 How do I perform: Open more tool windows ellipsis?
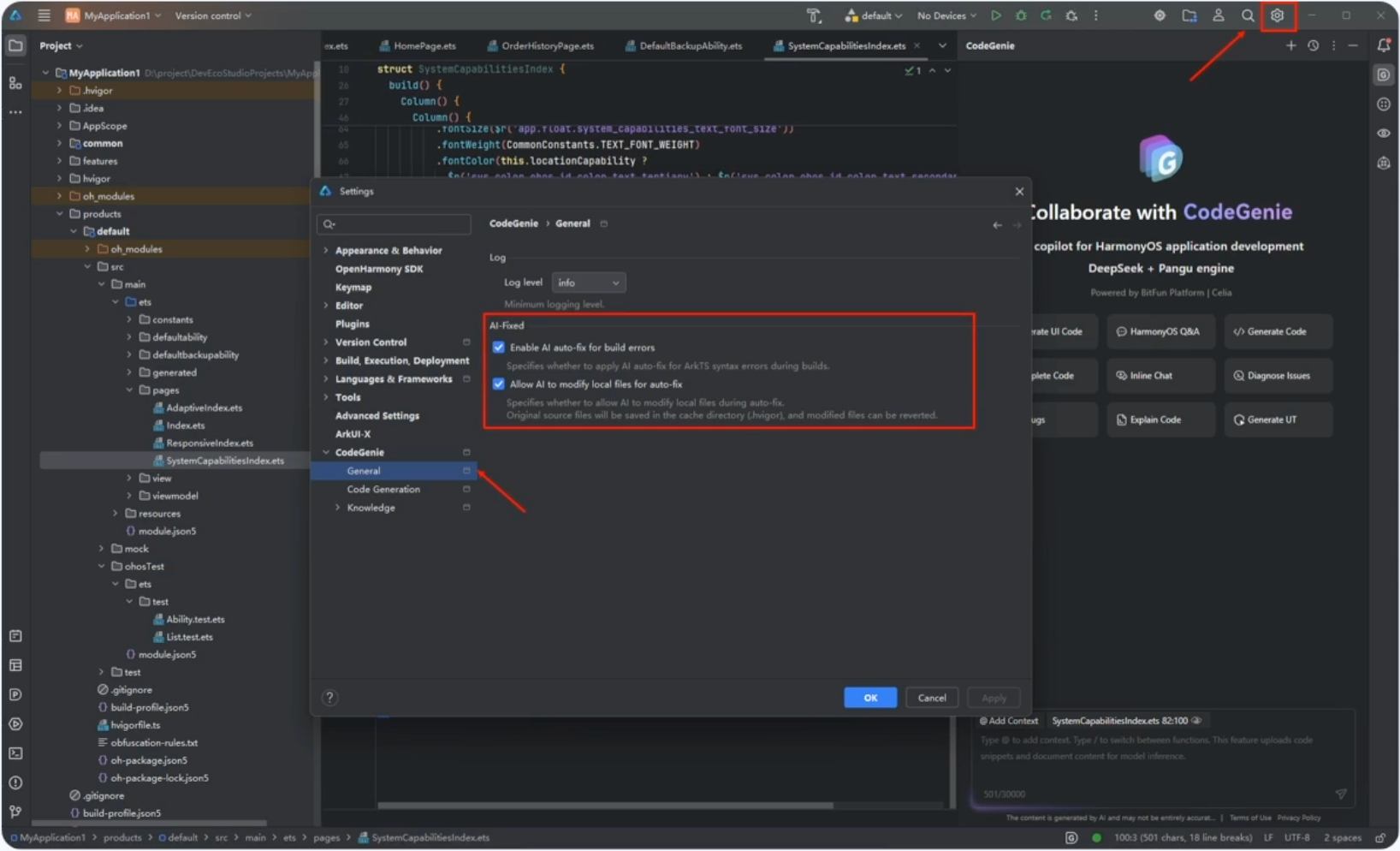pos(15,112)
